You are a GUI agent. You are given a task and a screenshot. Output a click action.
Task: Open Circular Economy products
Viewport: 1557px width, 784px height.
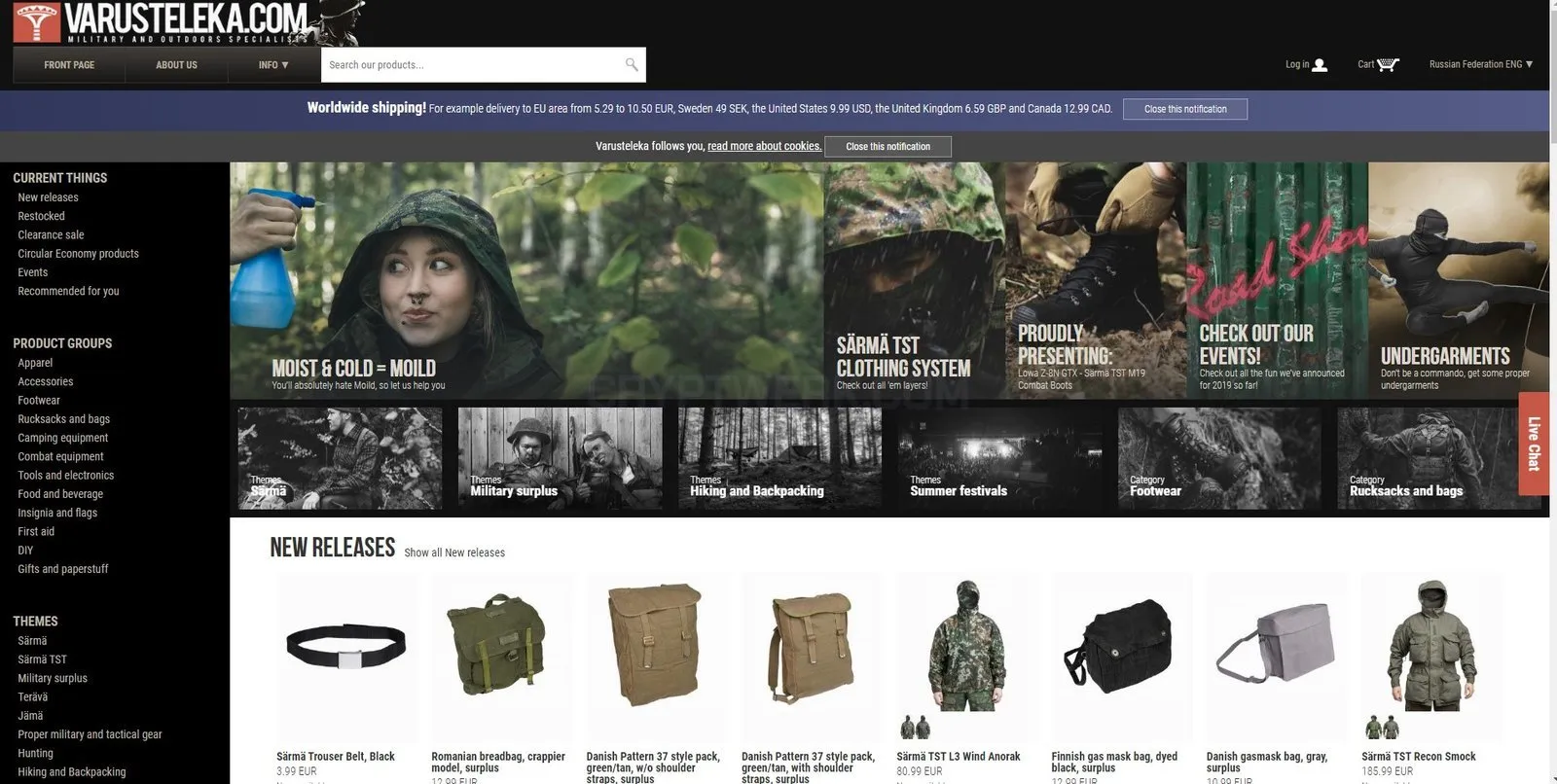coord(78,253)
